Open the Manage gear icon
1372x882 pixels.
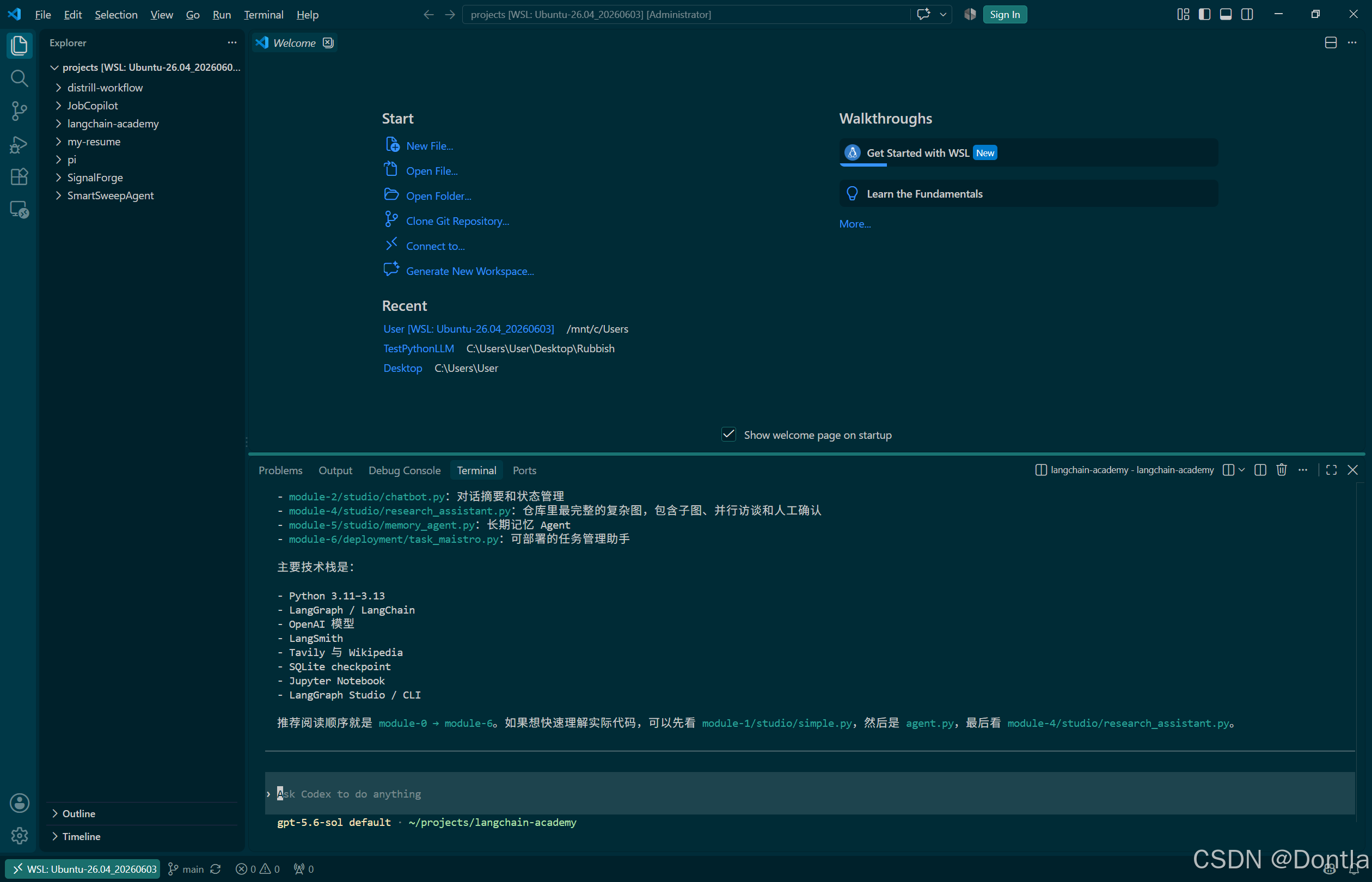click(20, 836)
